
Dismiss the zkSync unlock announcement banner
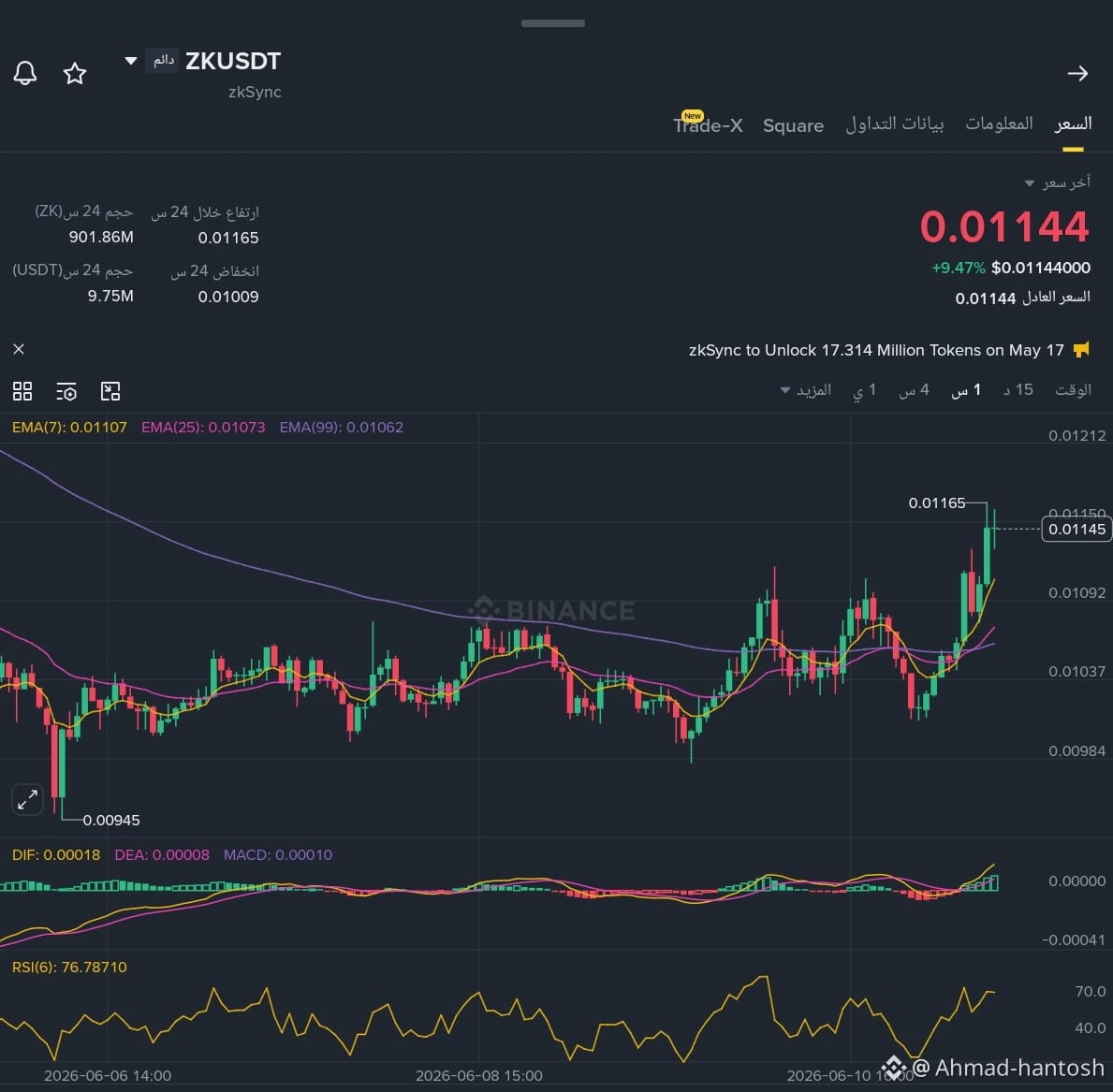19,349
